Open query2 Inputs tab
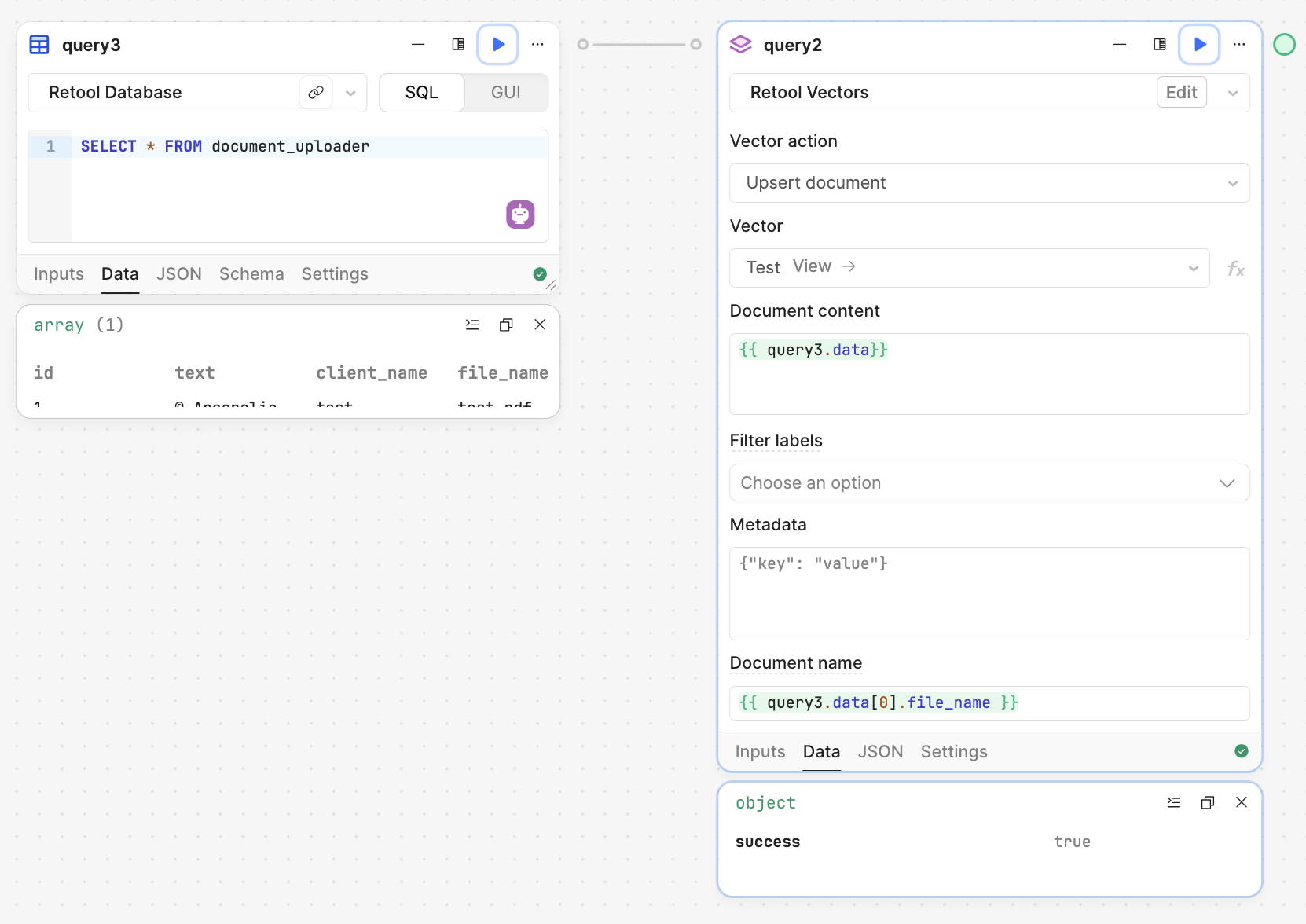1306x924 pixels. (x=761, y=752)
